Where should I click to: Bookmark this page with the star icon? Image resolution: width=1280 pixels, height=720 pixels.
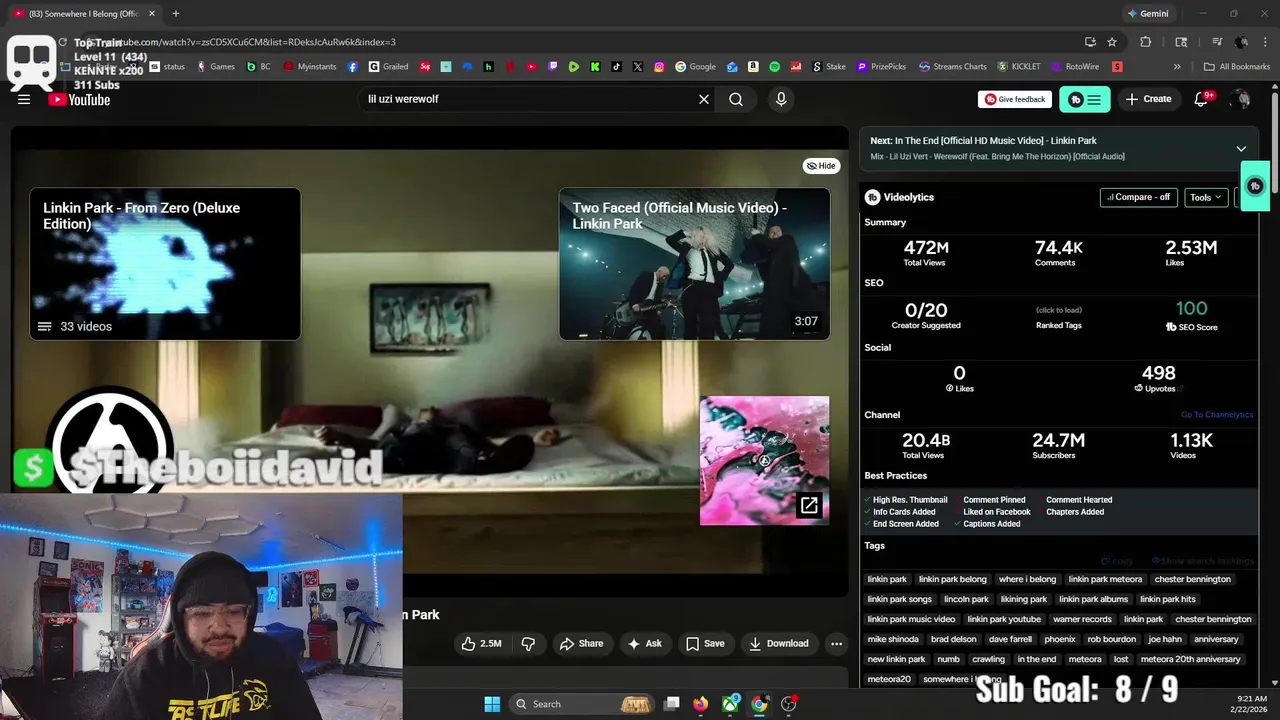[1112, 42]
